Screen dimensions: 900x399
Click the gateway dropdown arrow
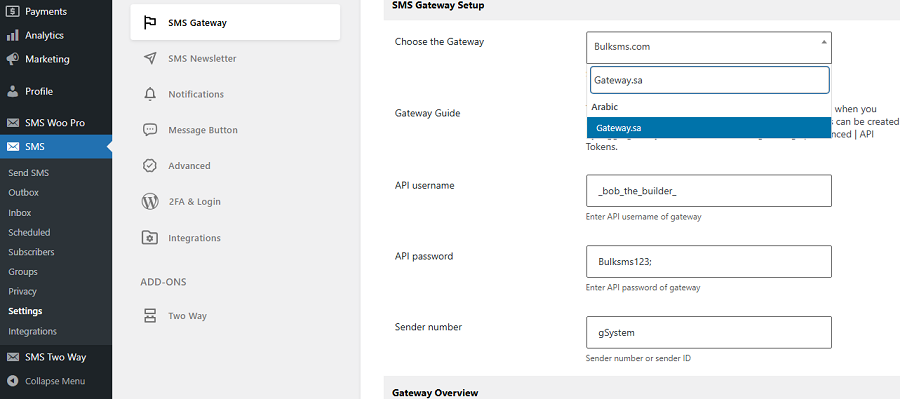(x=824, y=42)
